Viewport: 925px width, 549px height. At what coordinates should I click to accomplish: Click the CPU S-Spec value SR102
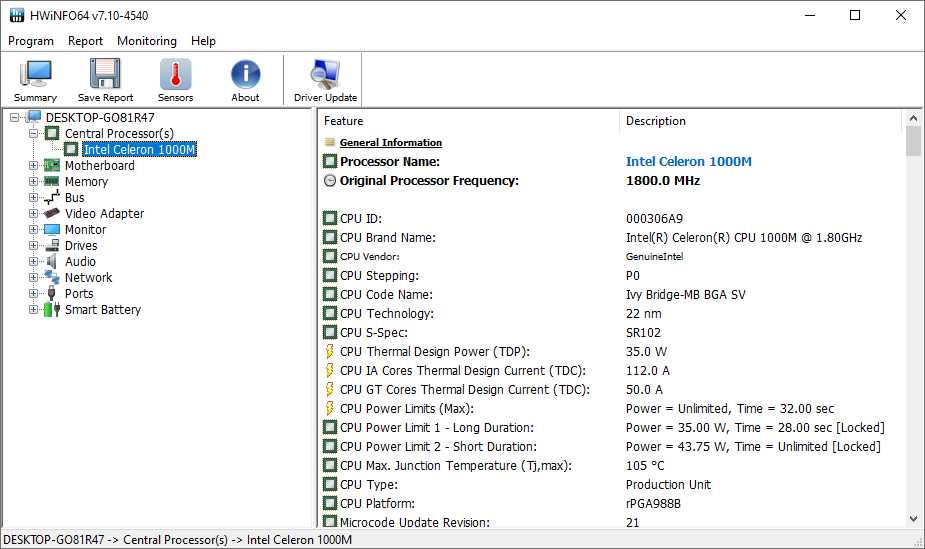643,332
